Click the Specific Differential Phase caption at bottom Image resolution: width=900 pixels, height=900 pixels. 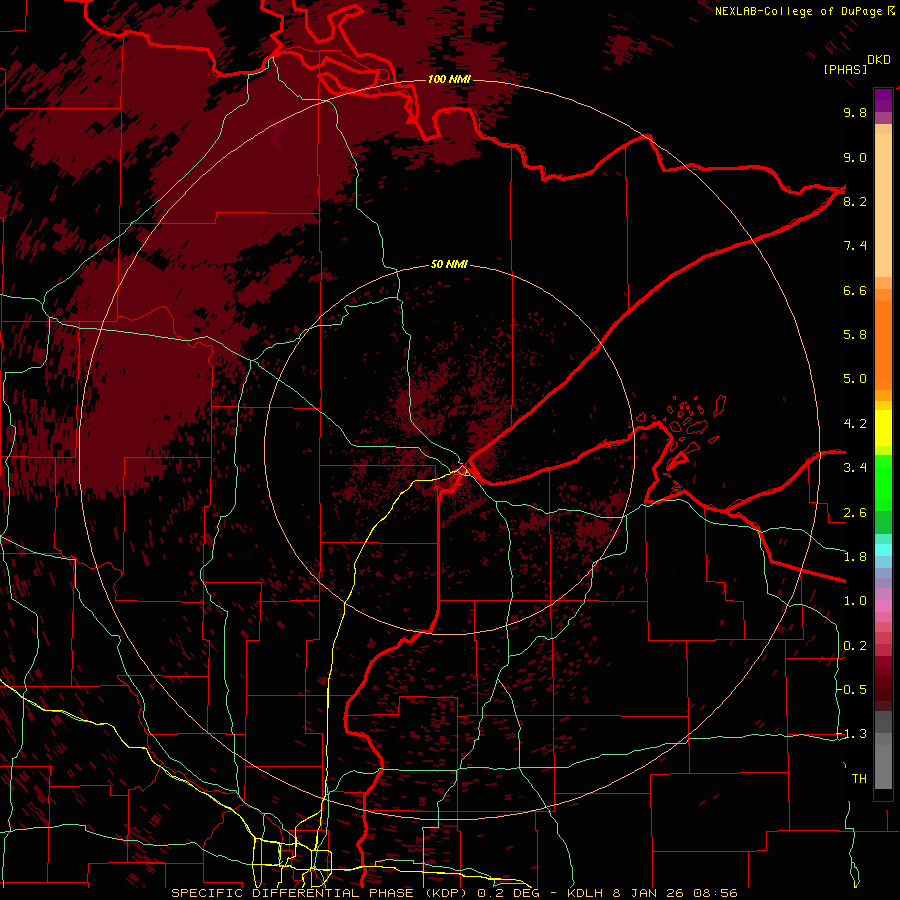(x=454, y=893)
